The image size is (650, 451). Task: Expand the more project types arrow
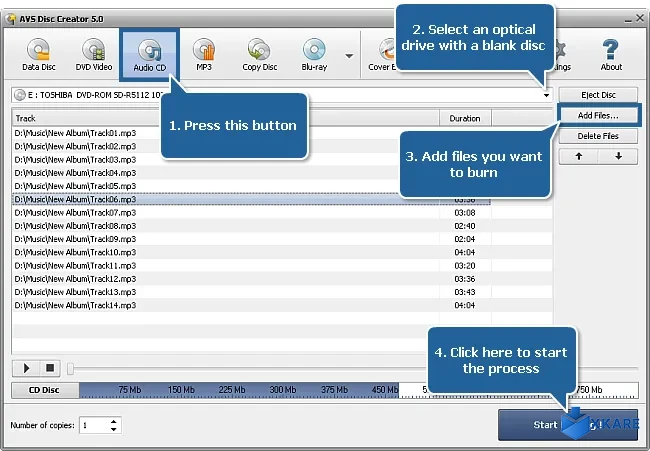(349, 56)
